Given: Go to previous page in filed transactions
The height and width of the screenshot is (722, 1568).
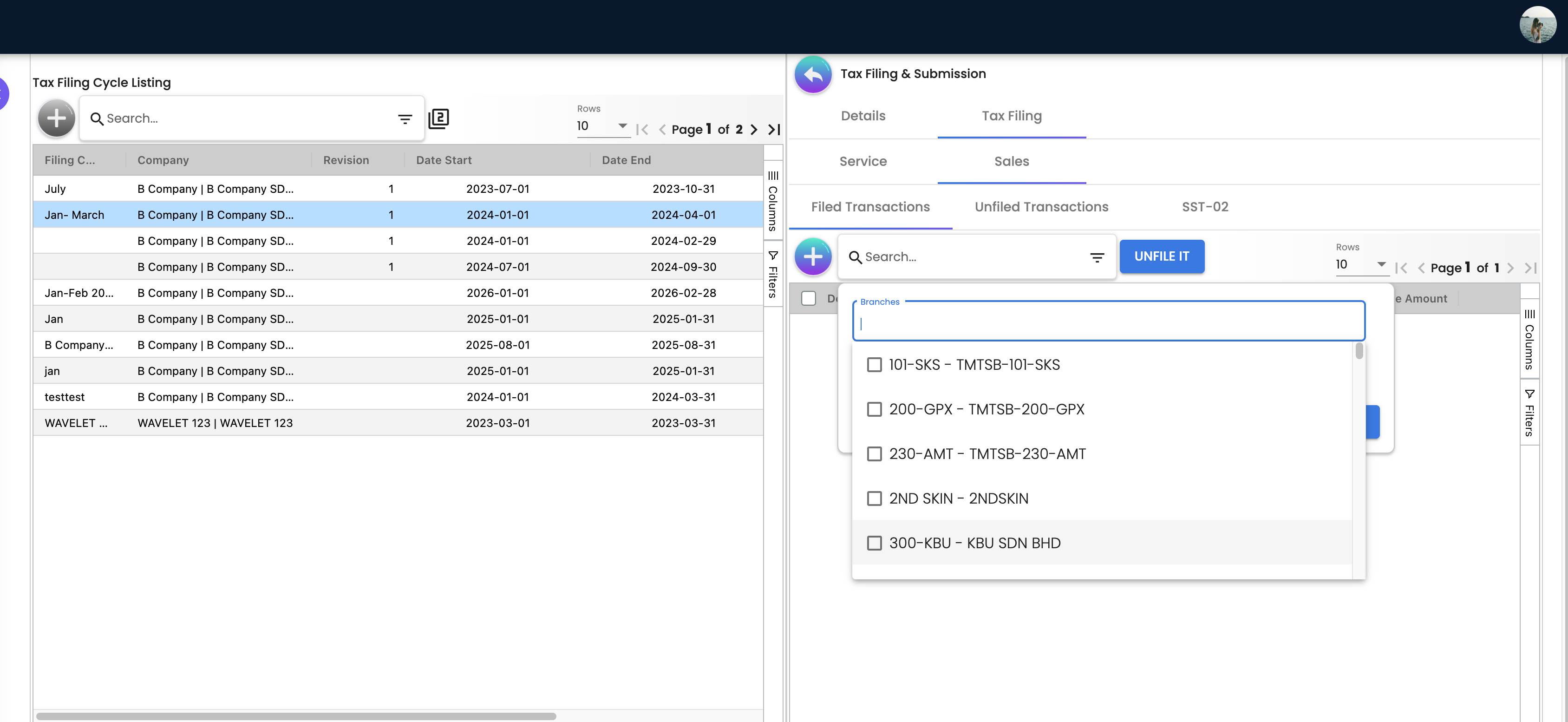Looking at the screenshot, I should point(1421,268).
